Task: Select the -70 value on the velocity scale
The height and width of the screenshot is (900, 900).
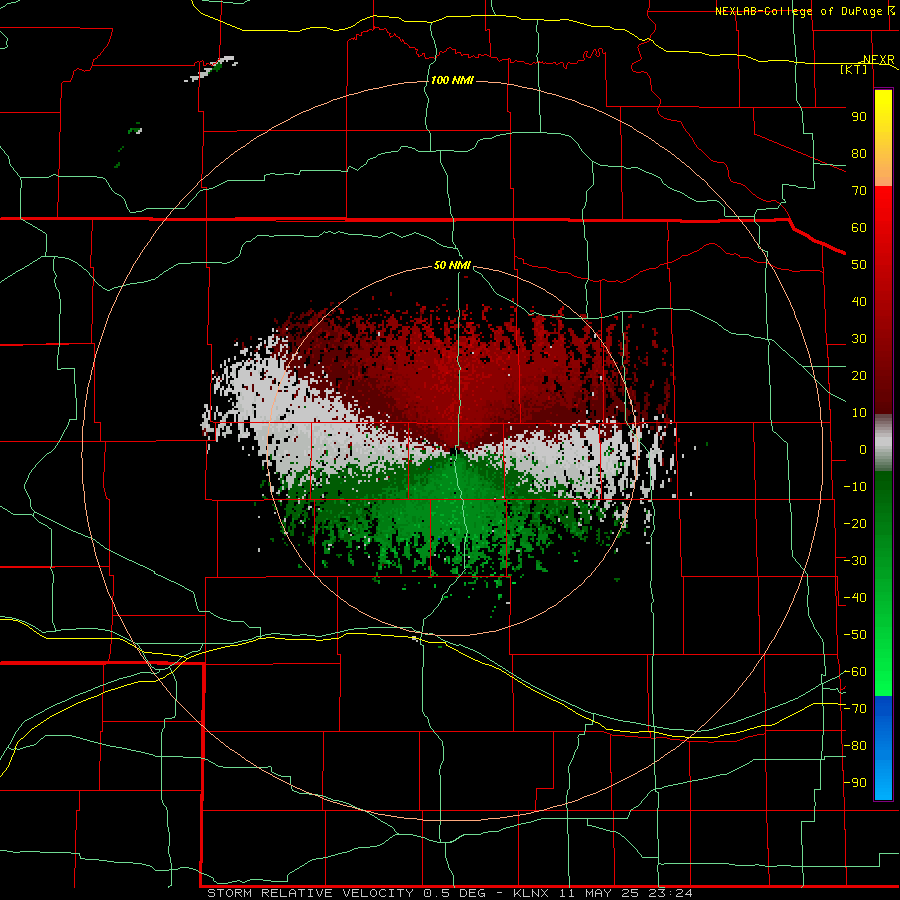Action: 855,709
